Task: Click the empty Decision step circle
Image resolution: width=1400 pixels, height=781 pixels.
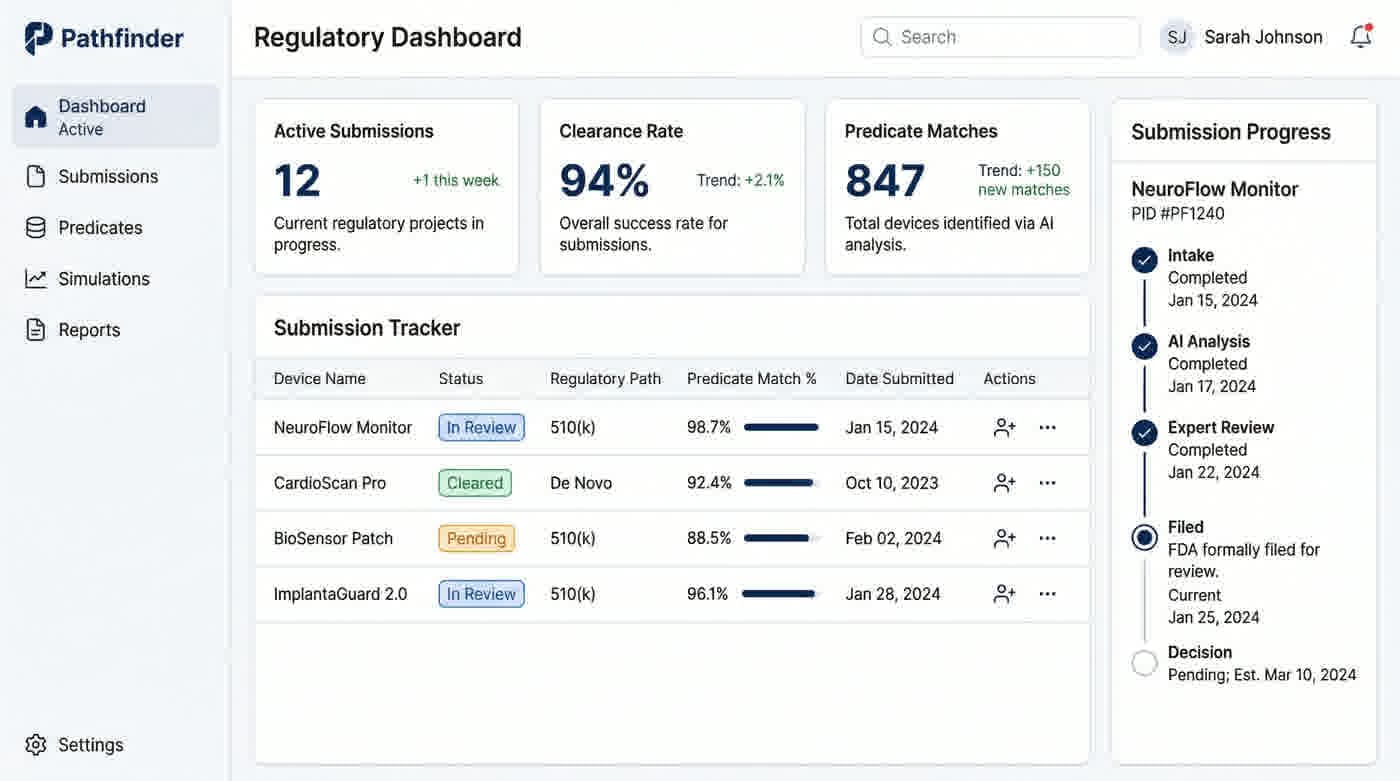Action: tap(1144, 659)
